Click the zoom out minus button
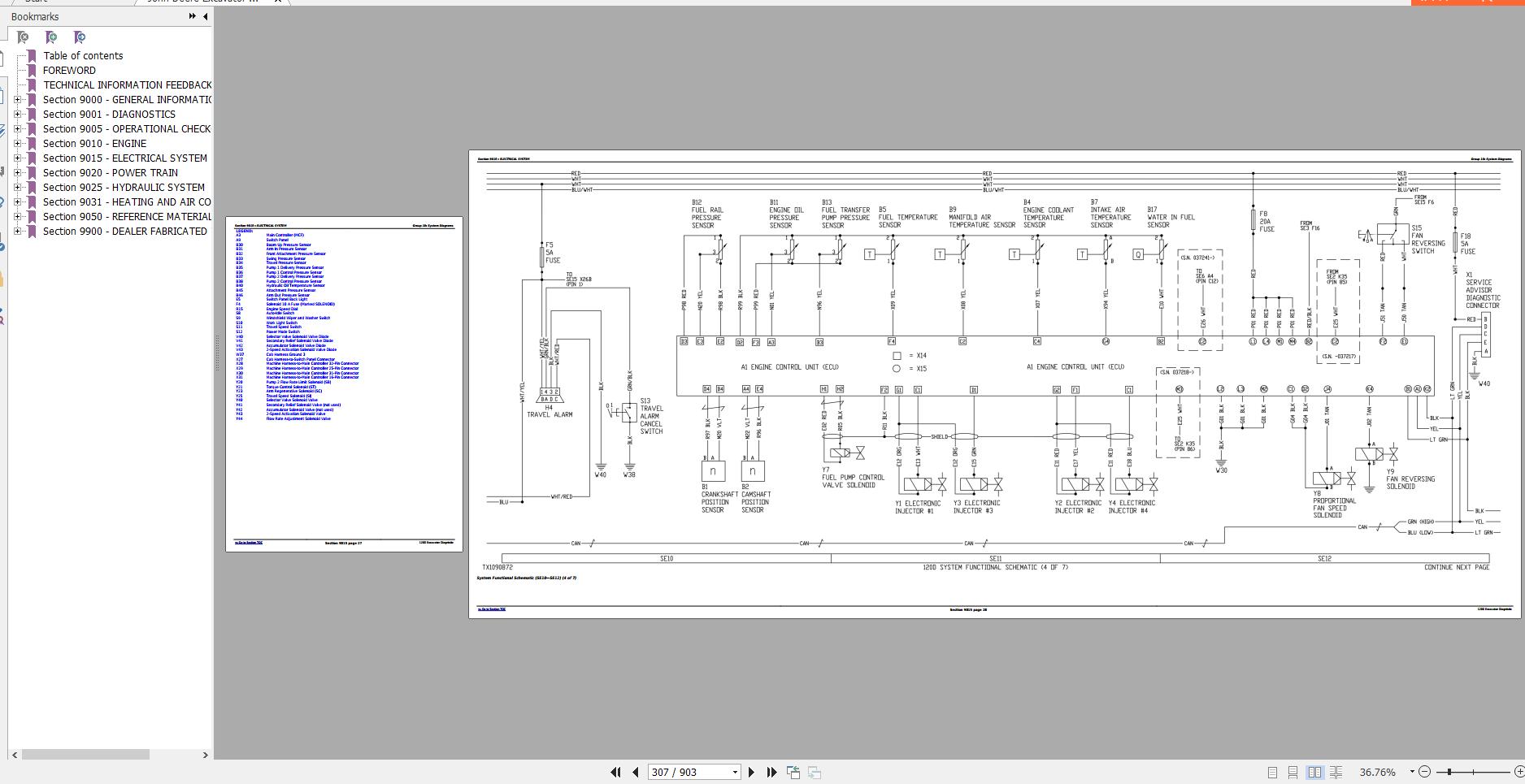This screenshot has height=784, width=1525. 1424,772
